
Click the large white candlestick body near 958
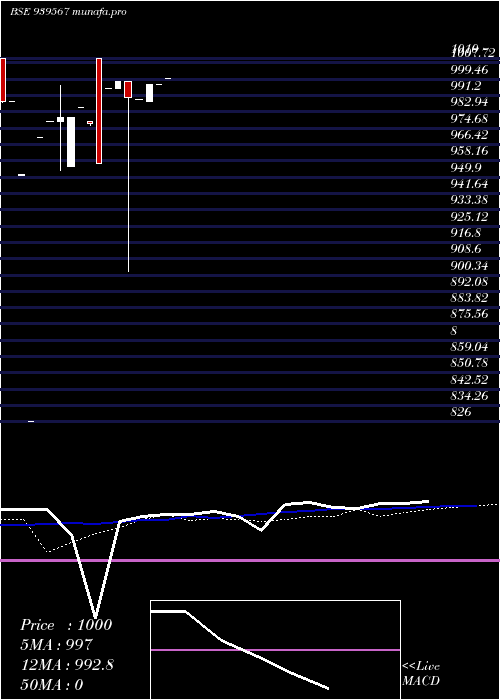pos(71,142)
